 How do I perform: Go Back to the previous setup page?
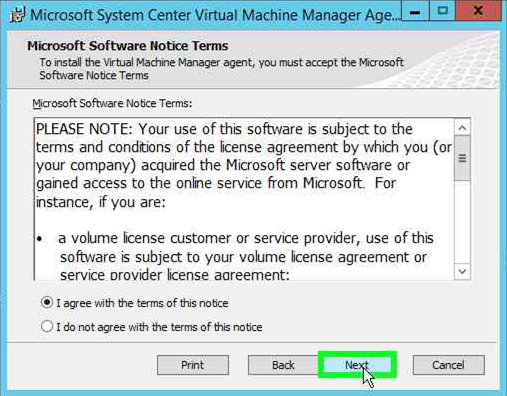pos(283,365)
